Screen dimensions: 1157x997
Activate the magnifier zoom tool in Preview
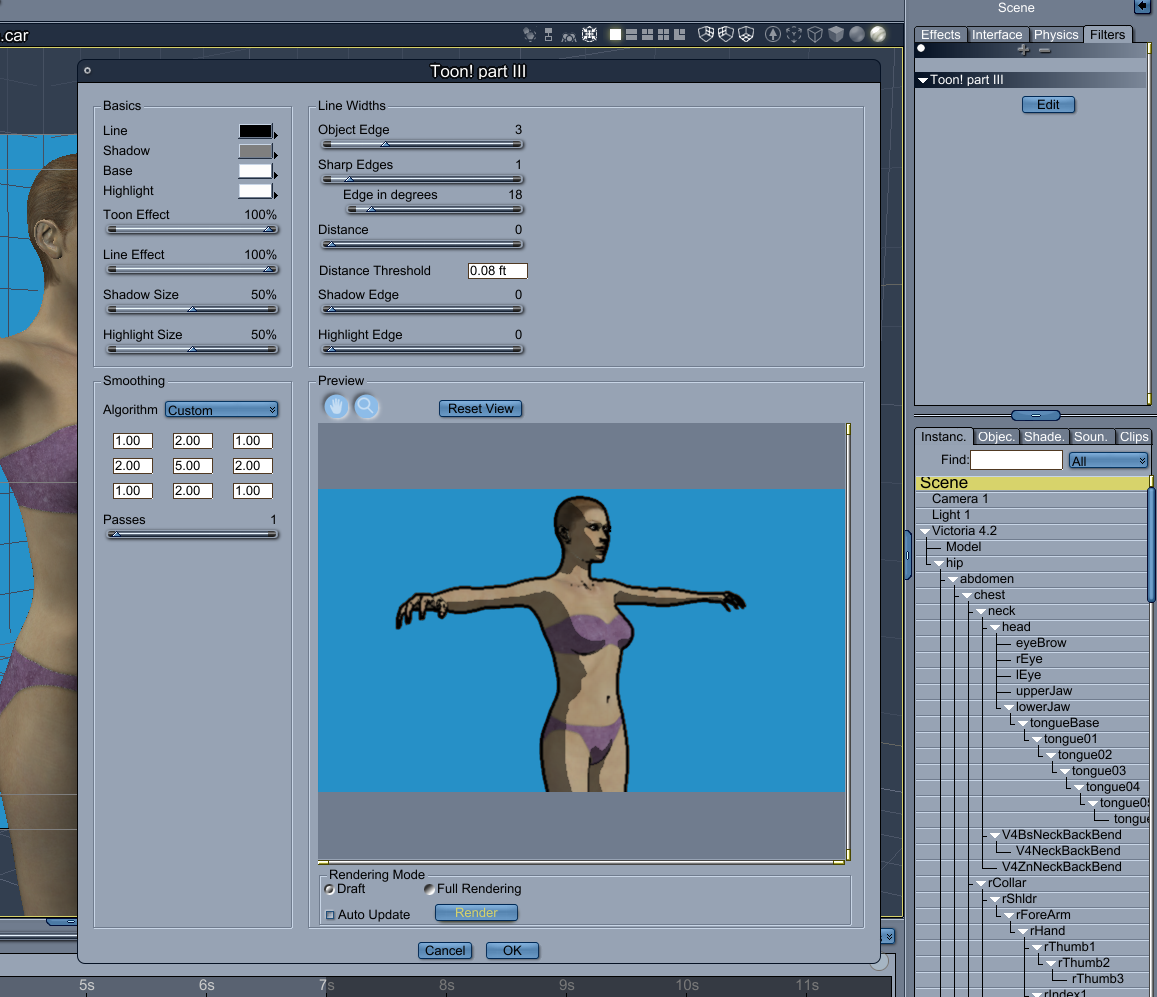click(x=366, y=407)
